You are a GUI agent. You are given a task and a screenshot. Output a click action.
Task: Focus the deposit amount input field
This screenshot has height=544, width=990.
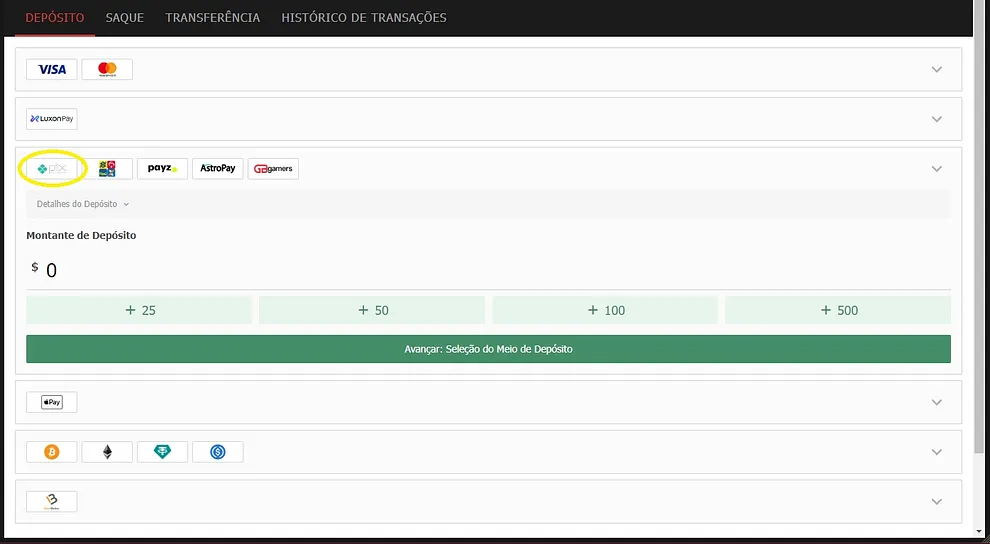pyautogui.click(x=488, y=271)
